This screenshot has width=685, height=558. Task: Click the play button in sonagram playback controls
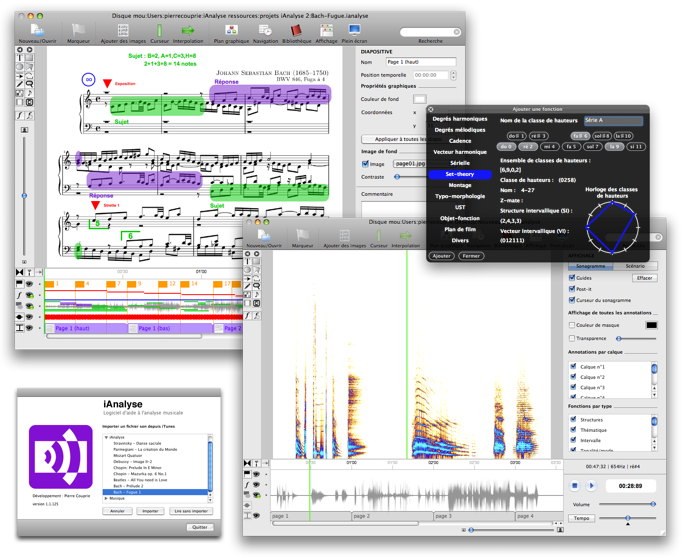tap(591, 485)
